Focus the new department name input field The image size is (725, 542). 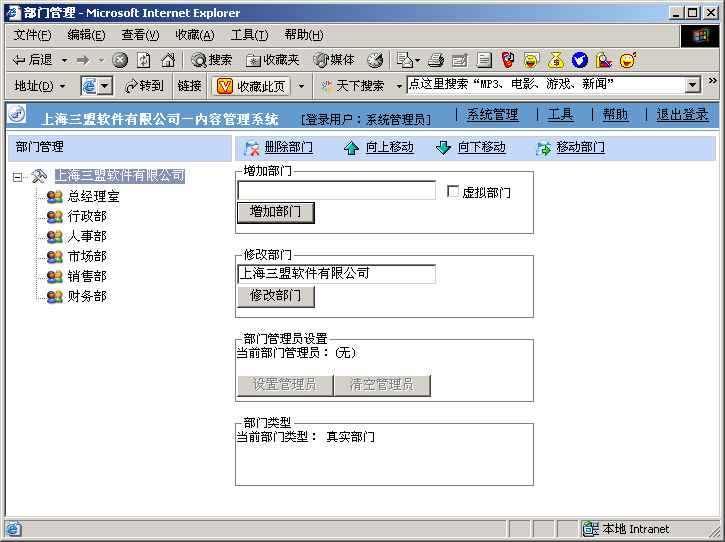(x=337, y=190)
